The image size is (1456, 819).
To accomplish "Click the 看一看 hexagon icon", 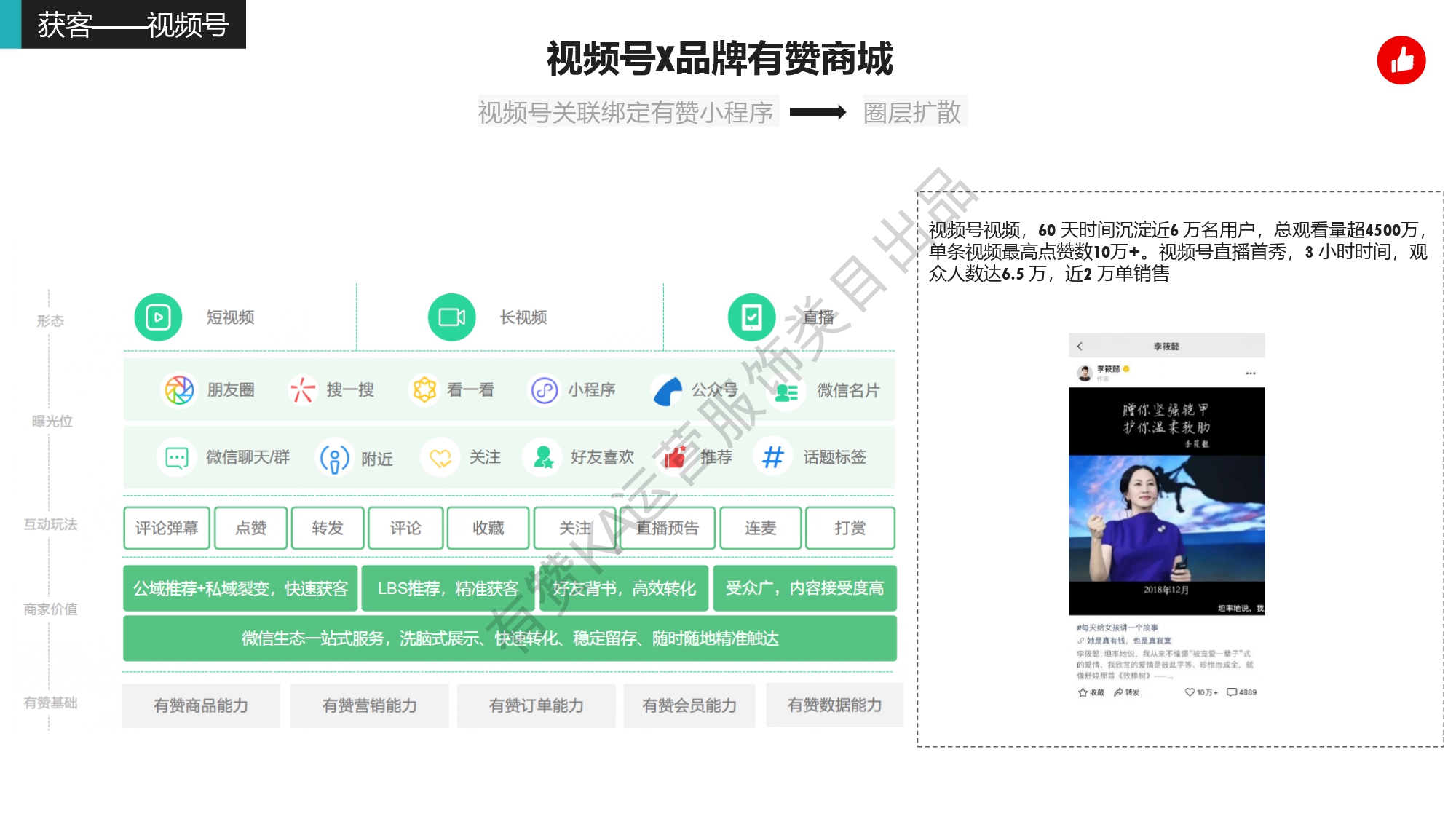I will pyautogui.click(x=424, y=390).
